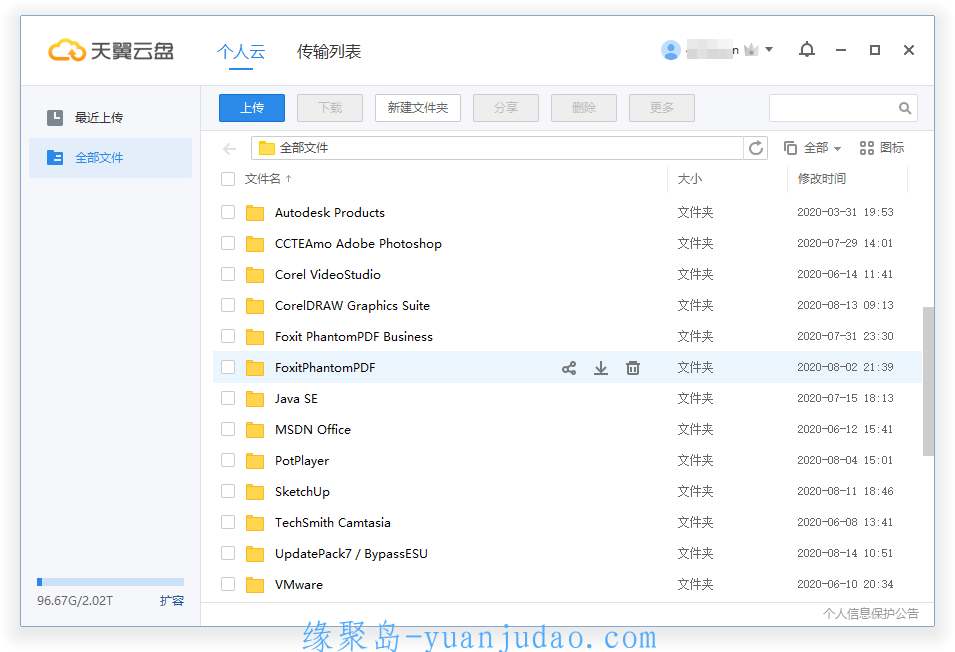Click the Corel VideoStudio folder icon
This screenshot has height=652, width=955.
pyautogui.click(x=255, y=275)
